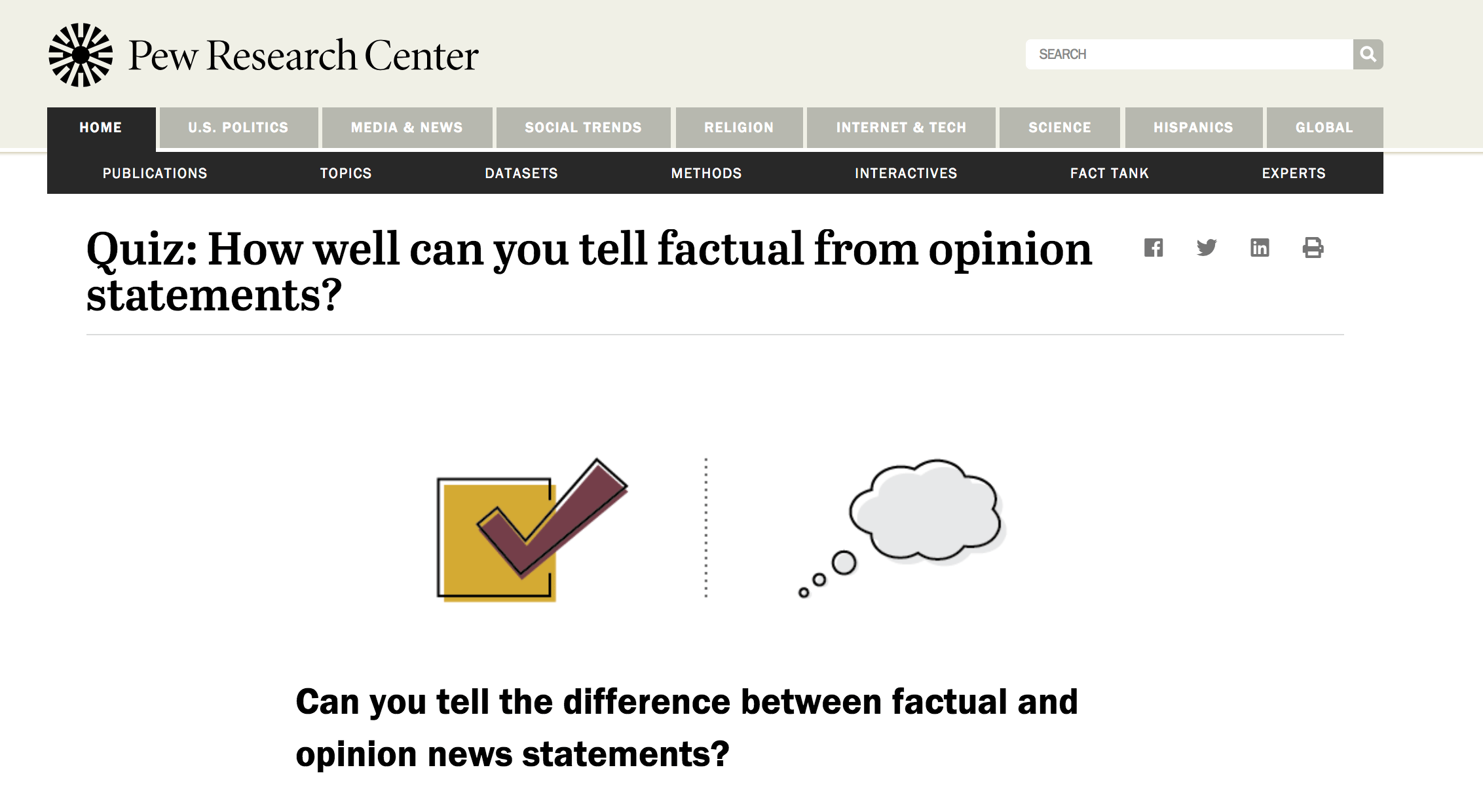Screen dimensions: 1483x812
Task: Share the quiz on Facebook
Action: point(1154,248)
